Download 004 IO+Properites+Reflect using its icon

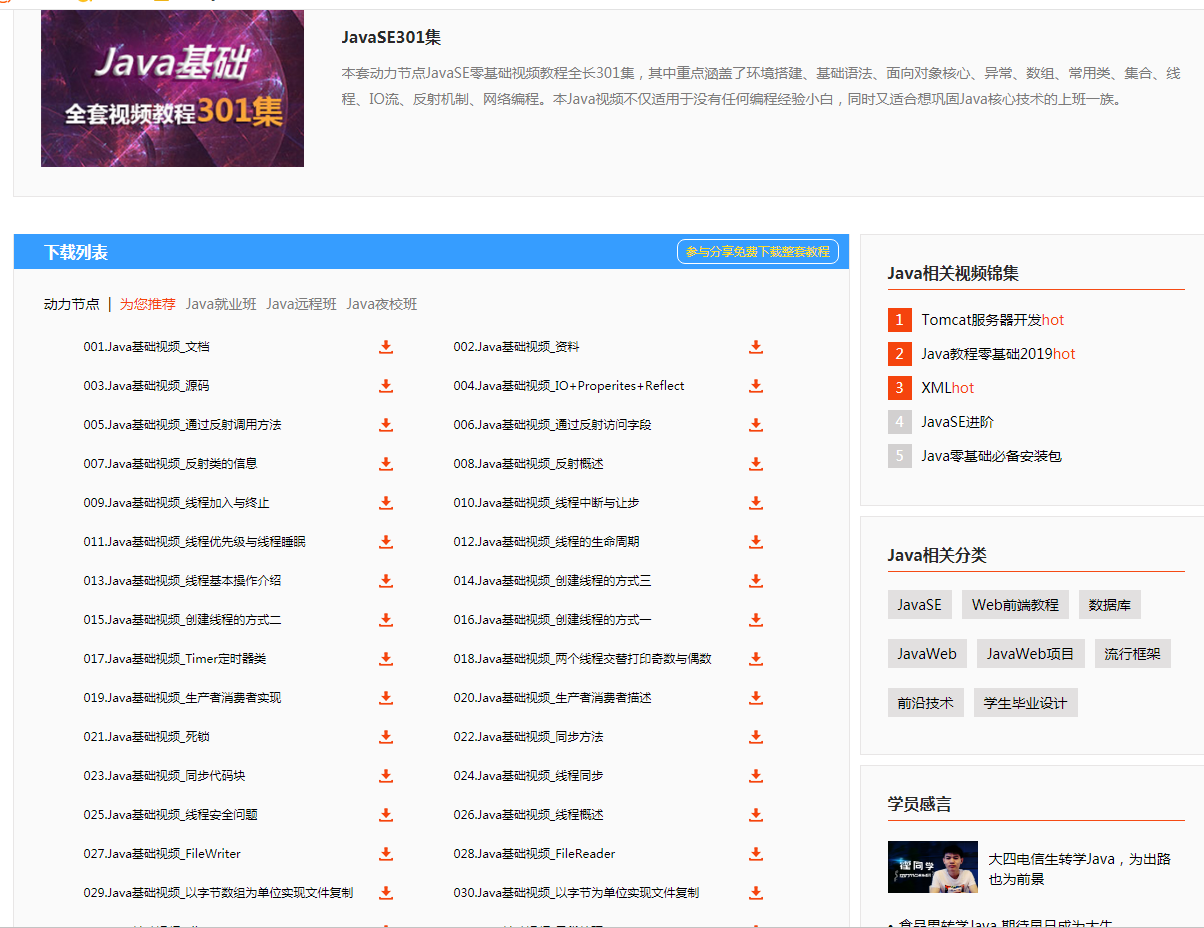756,386
